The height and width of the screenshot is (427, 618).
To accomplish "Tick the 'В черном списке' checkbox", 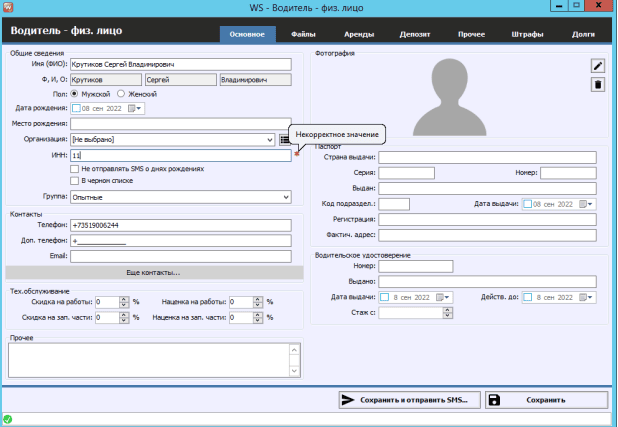I will [75, 181].
